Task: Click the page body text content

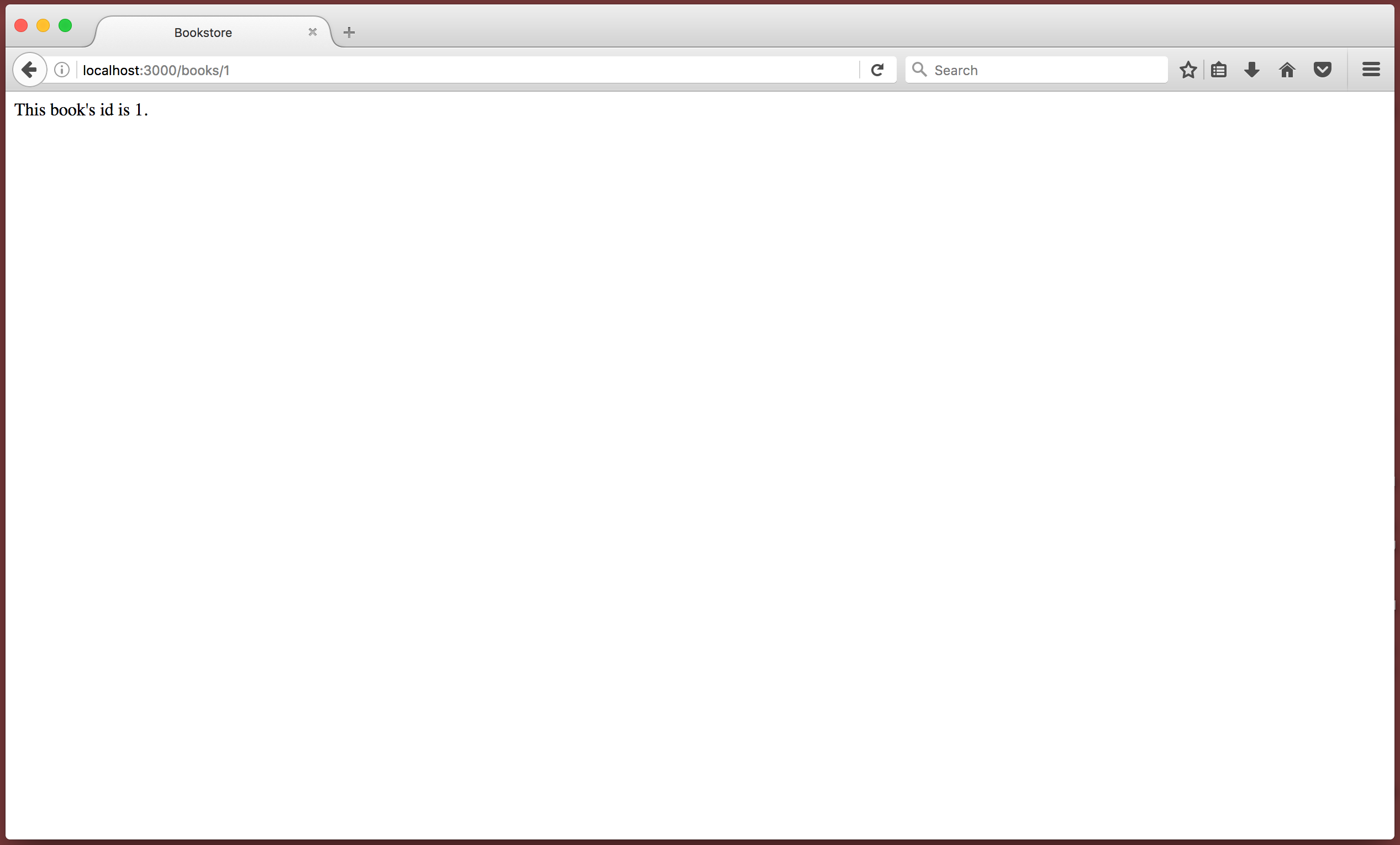Action: pos(79,110)
